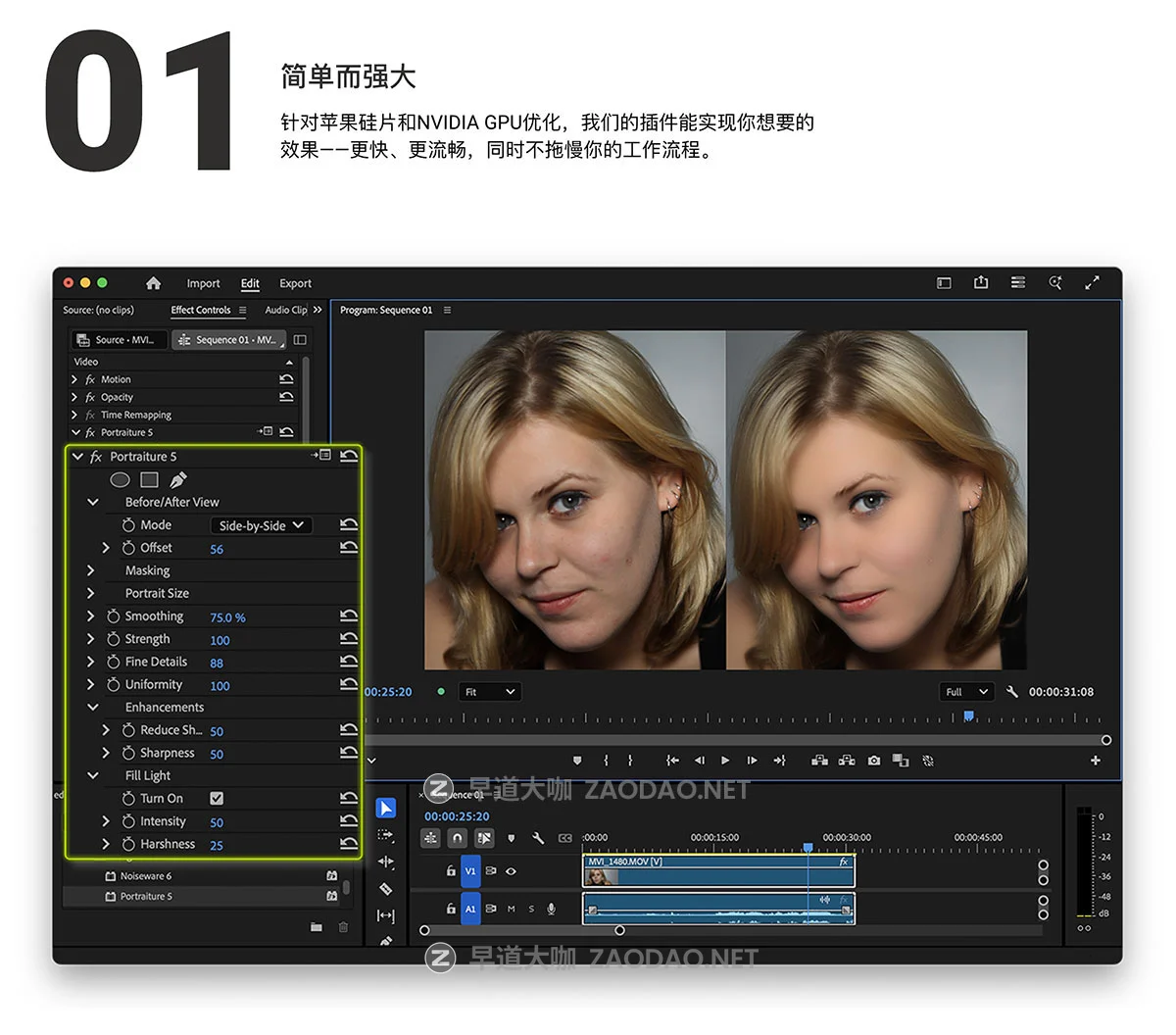
Task: Select the MVI_1480.MOV video clip in timeline
Action: [x=718, y=870]
